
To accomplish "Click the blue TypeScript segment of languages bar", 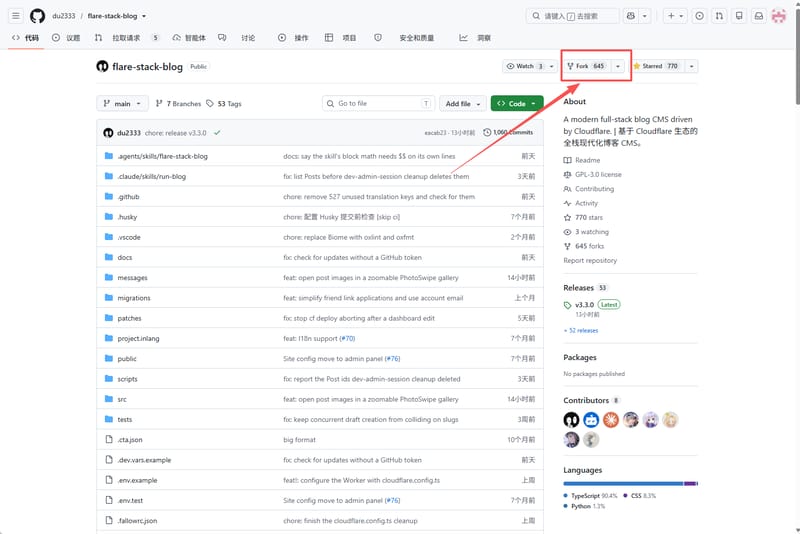I will [623, 483].
